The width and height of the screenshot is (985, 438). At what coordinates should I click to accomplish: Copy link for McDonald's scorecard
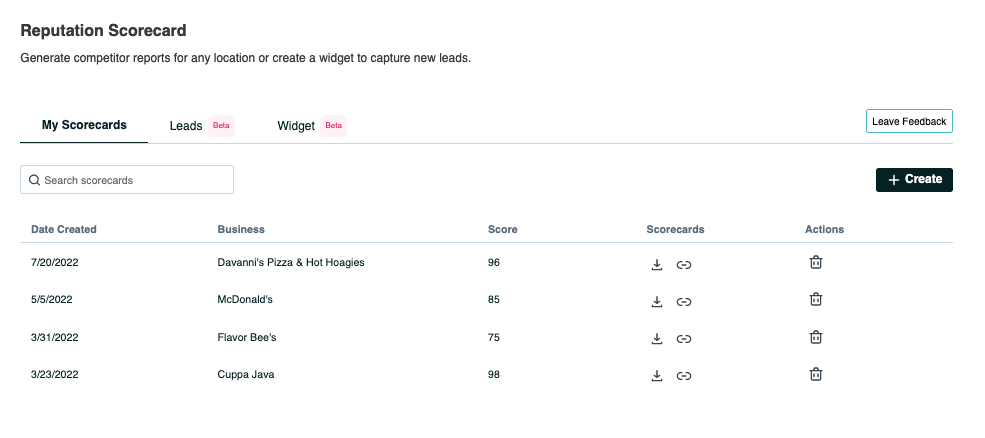(684, 301)
